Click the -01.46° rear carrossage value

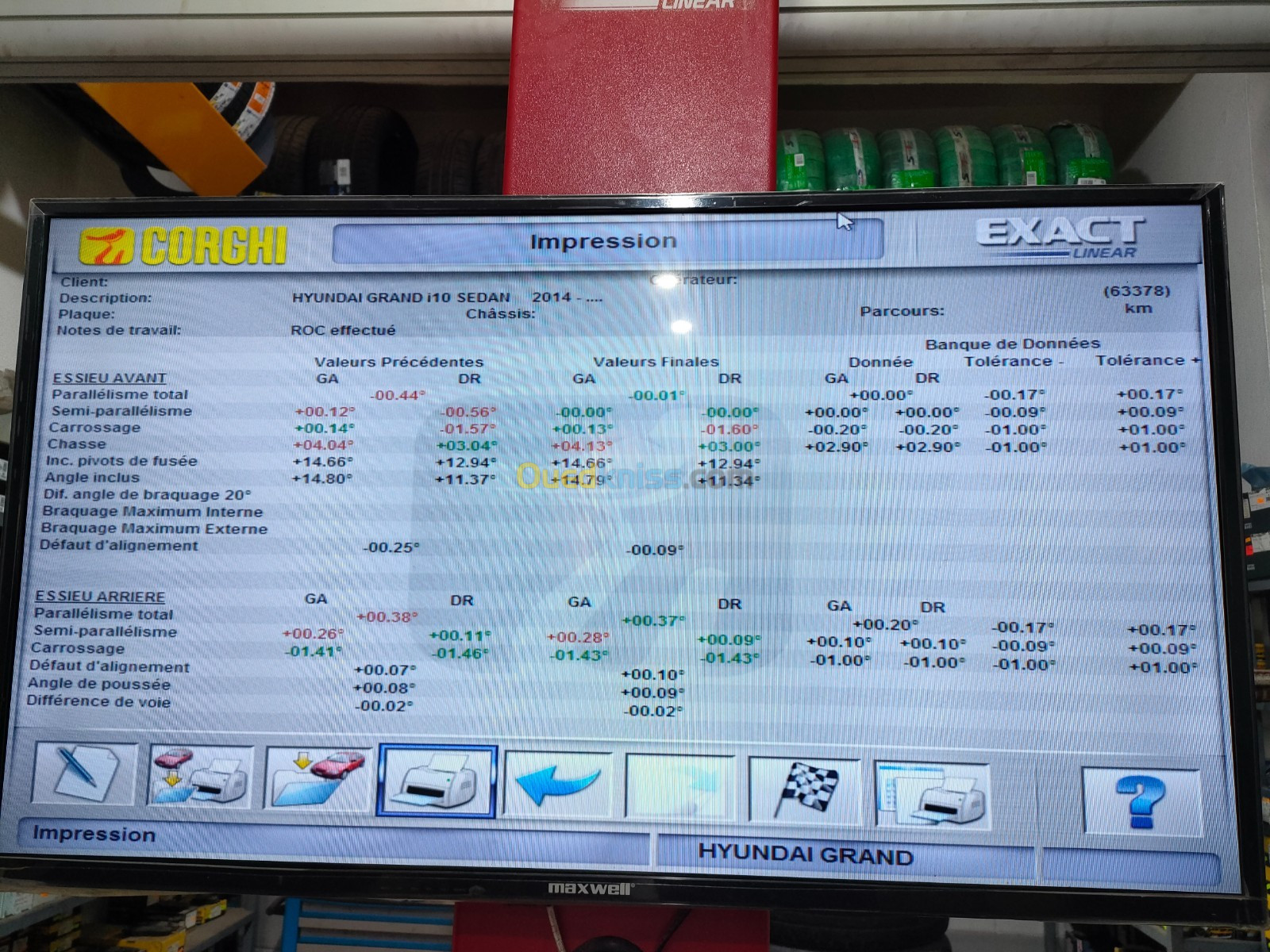point(460,654)
